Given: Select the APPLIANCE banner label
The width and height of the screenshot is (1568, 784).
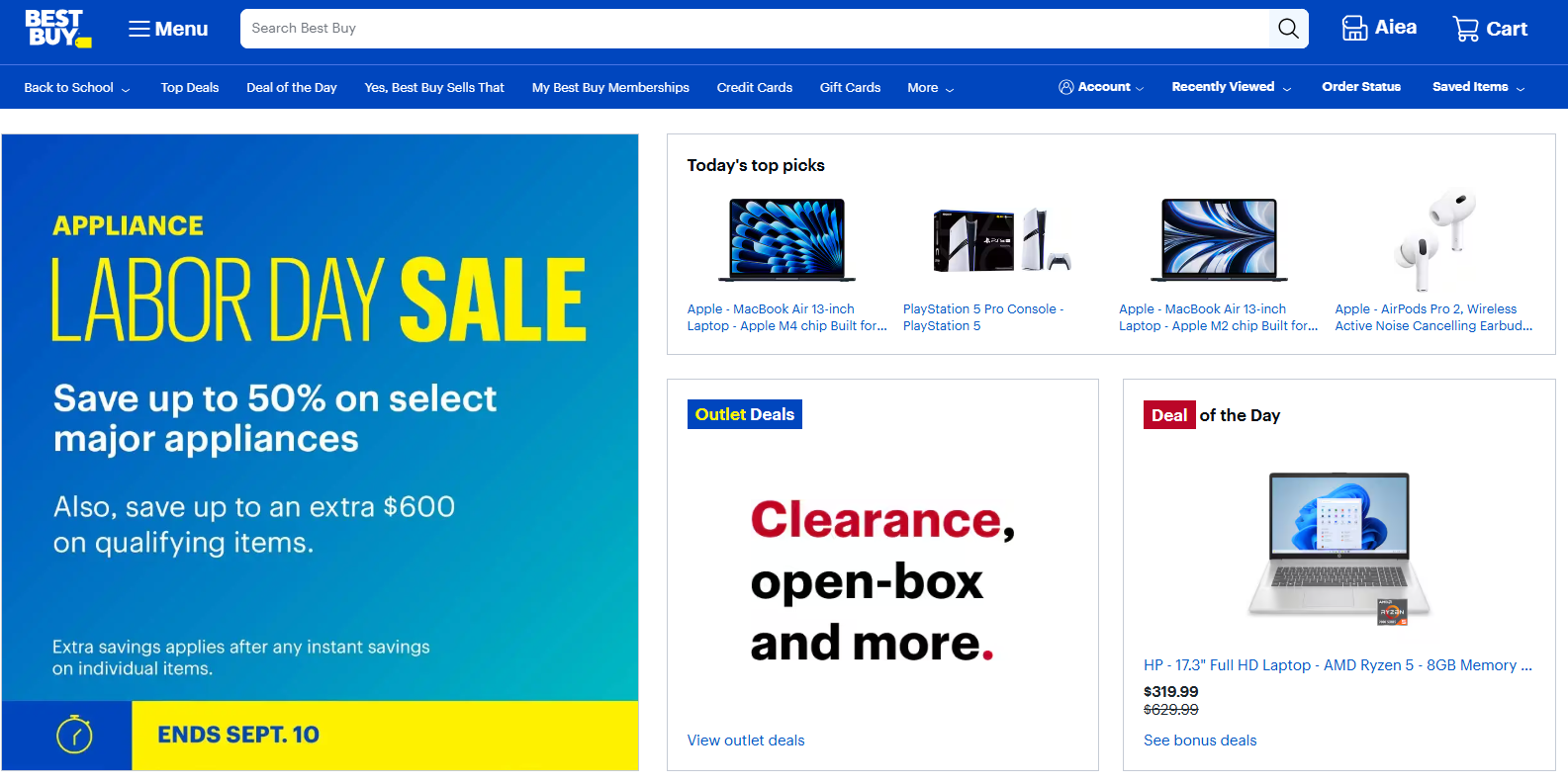Looking at the screenshot, I should point(129,225).
